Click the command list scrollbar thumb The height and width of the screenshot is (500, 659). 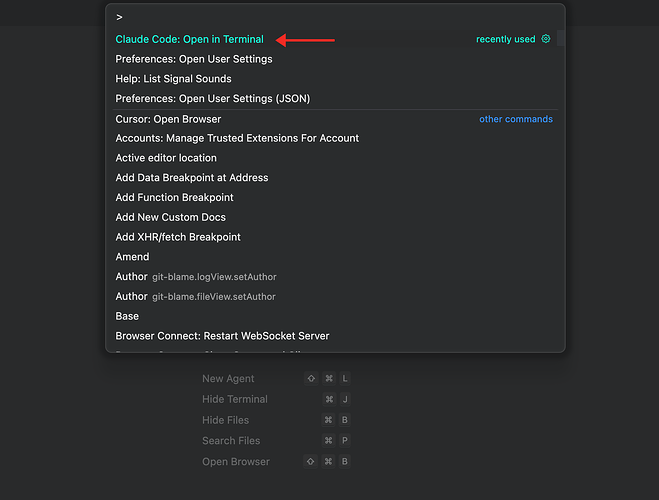click(560, 38)
